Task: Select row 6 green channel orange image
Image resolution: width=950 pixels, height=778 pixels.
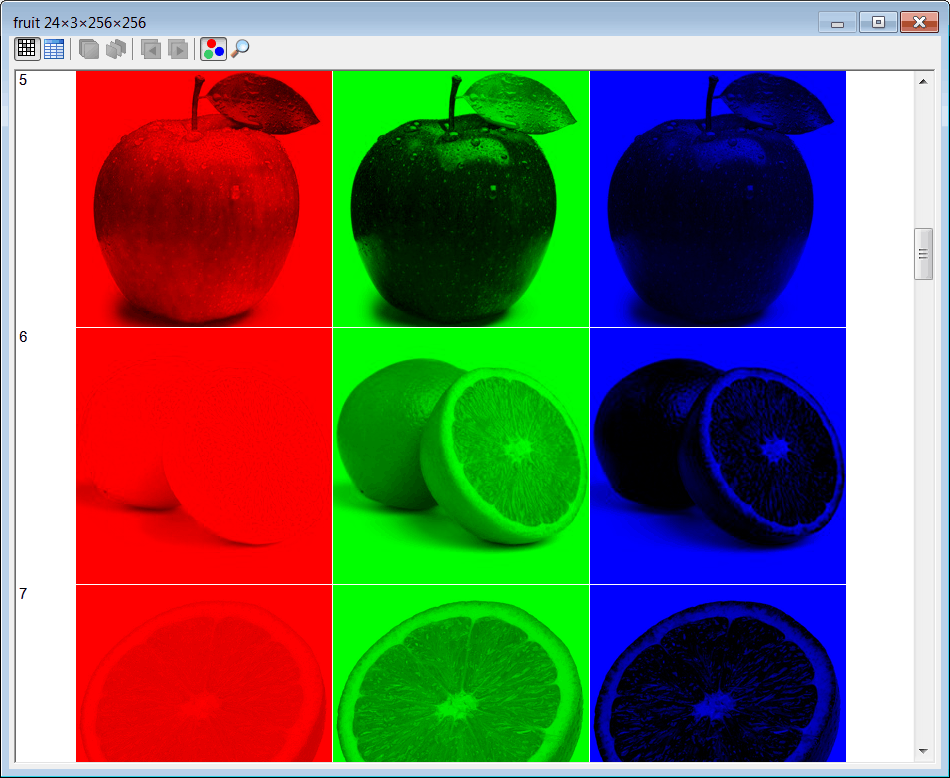Action: tap(461, 456)
